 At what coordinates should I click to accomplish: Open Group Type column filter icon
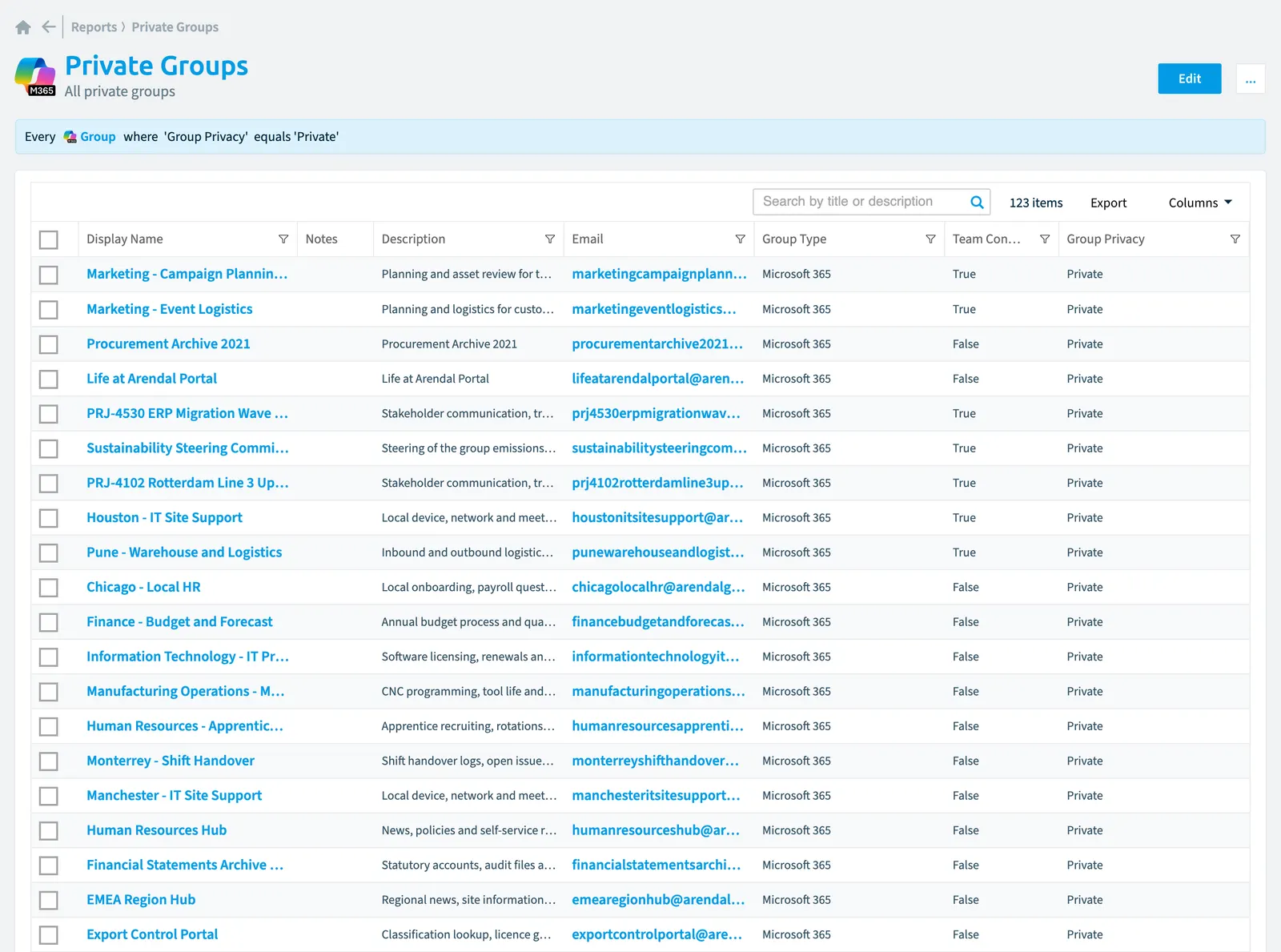coord(930,239)
